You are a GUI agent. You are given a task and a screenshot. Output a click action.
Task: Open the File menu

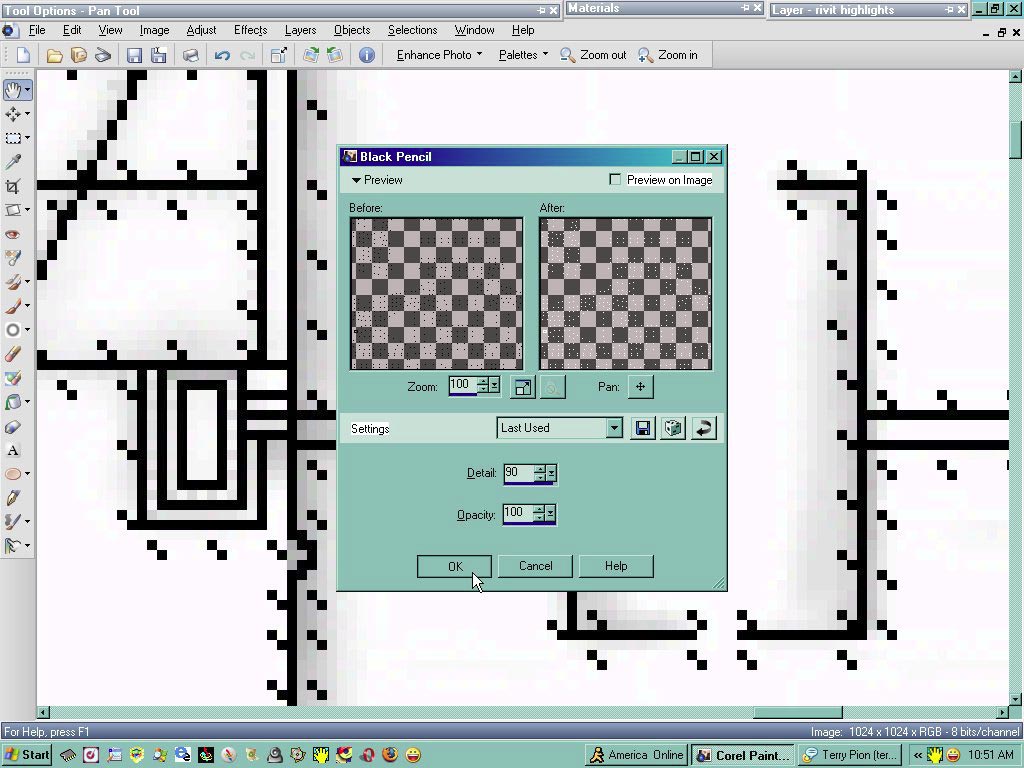[37, 30]
